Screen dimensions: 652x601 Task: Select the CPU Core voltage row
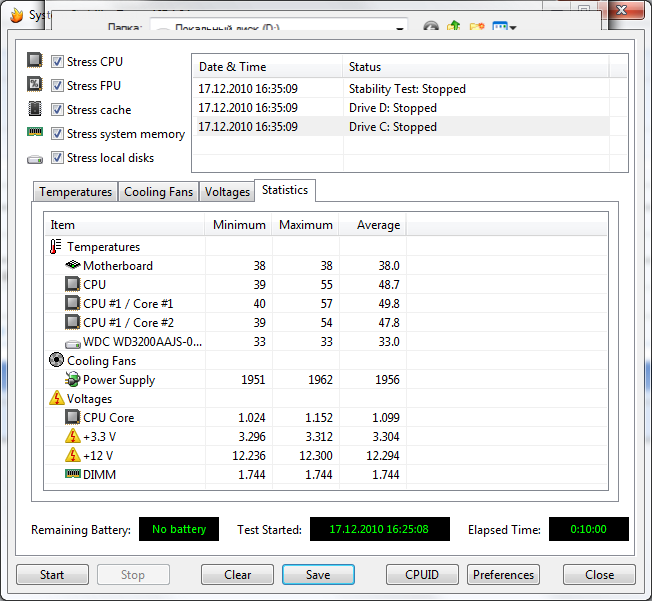click(x=226, y=417)
